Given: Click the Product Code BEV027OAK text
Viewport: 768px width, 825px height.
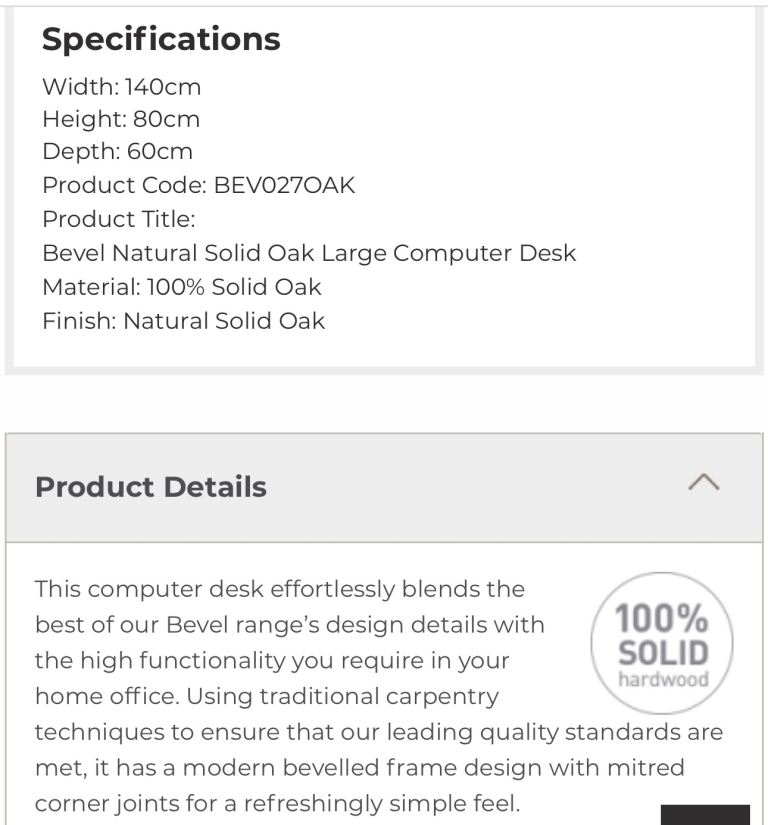Looking at the screenshot, I should 198,185.
